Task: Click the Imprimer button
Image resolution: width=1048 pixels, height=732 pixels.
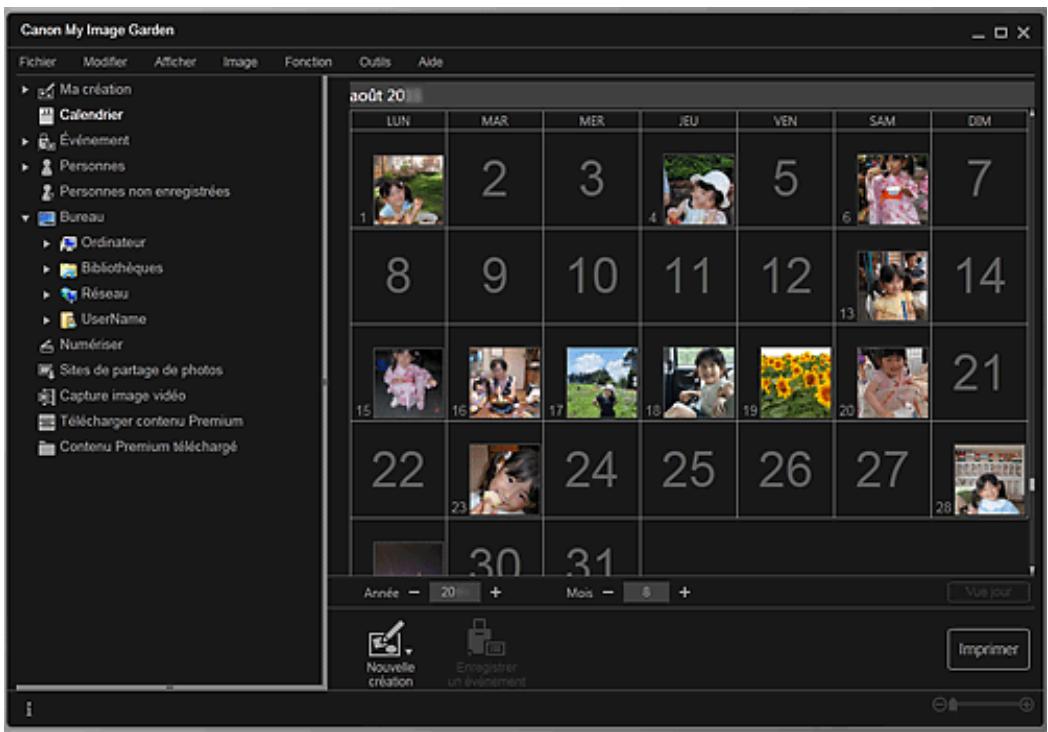Action: [x=987, y=649]
